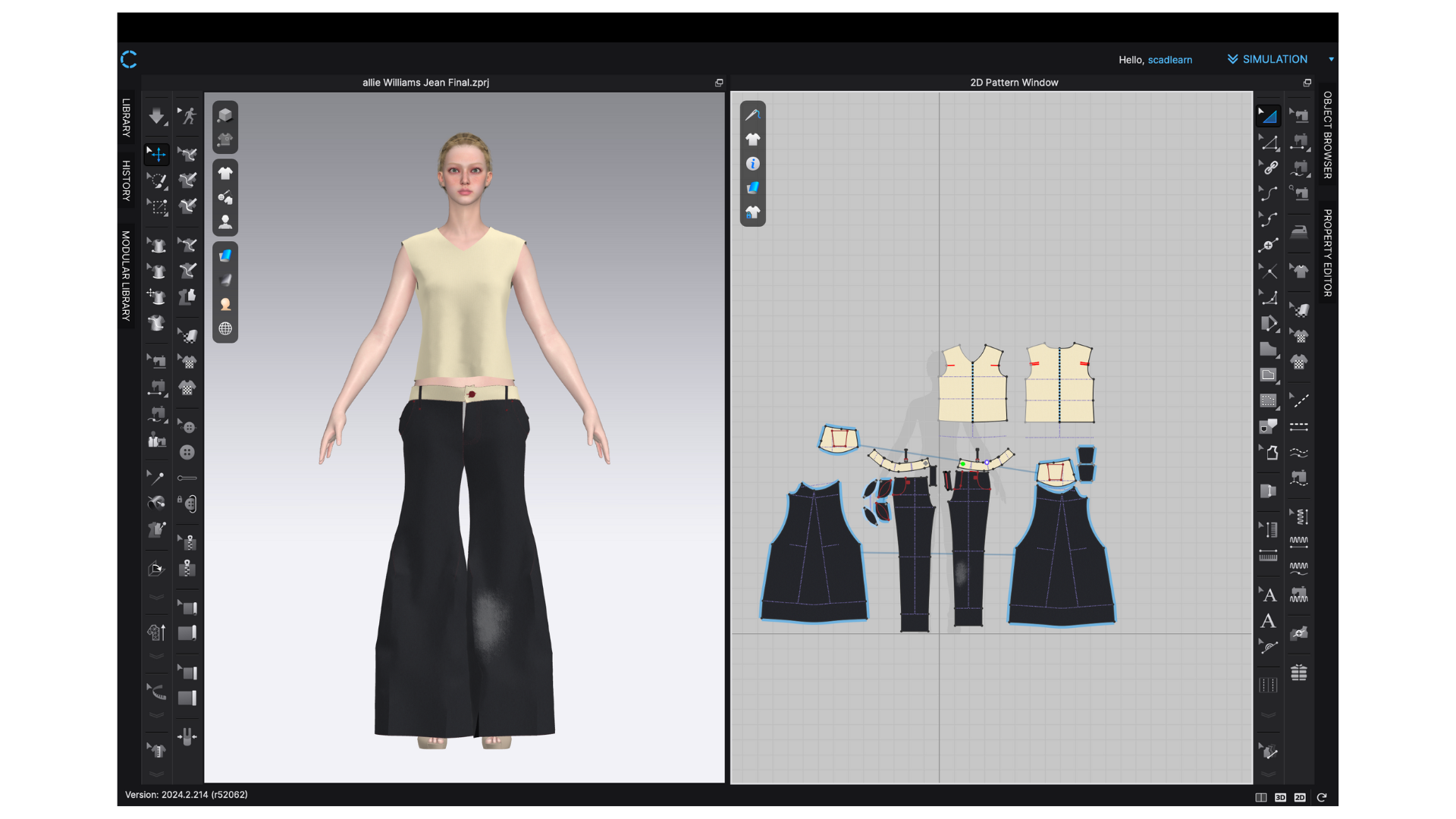The height and width of the screenshot is (819, 1456).
Task: Switch to 3D-only view button
Action: click(x=1280, y=797)
